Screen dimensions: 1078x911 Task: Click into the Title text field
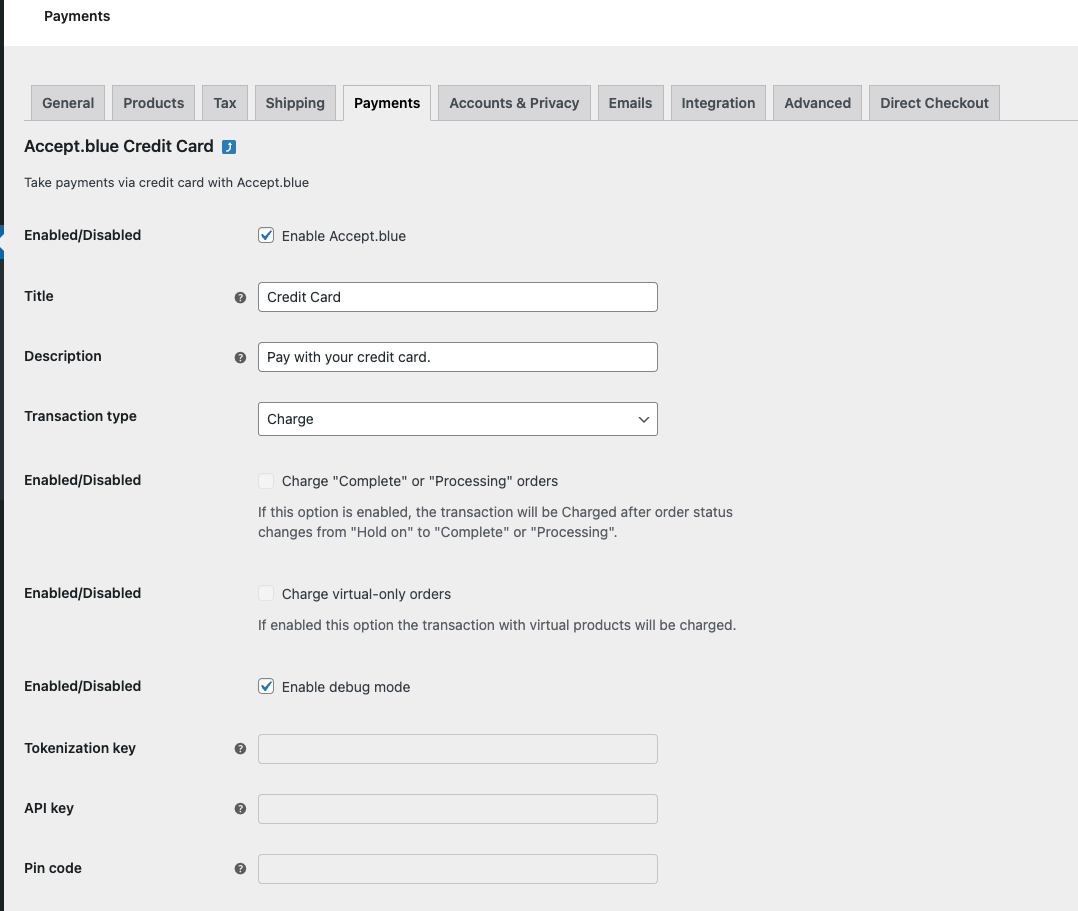[457, 297]
